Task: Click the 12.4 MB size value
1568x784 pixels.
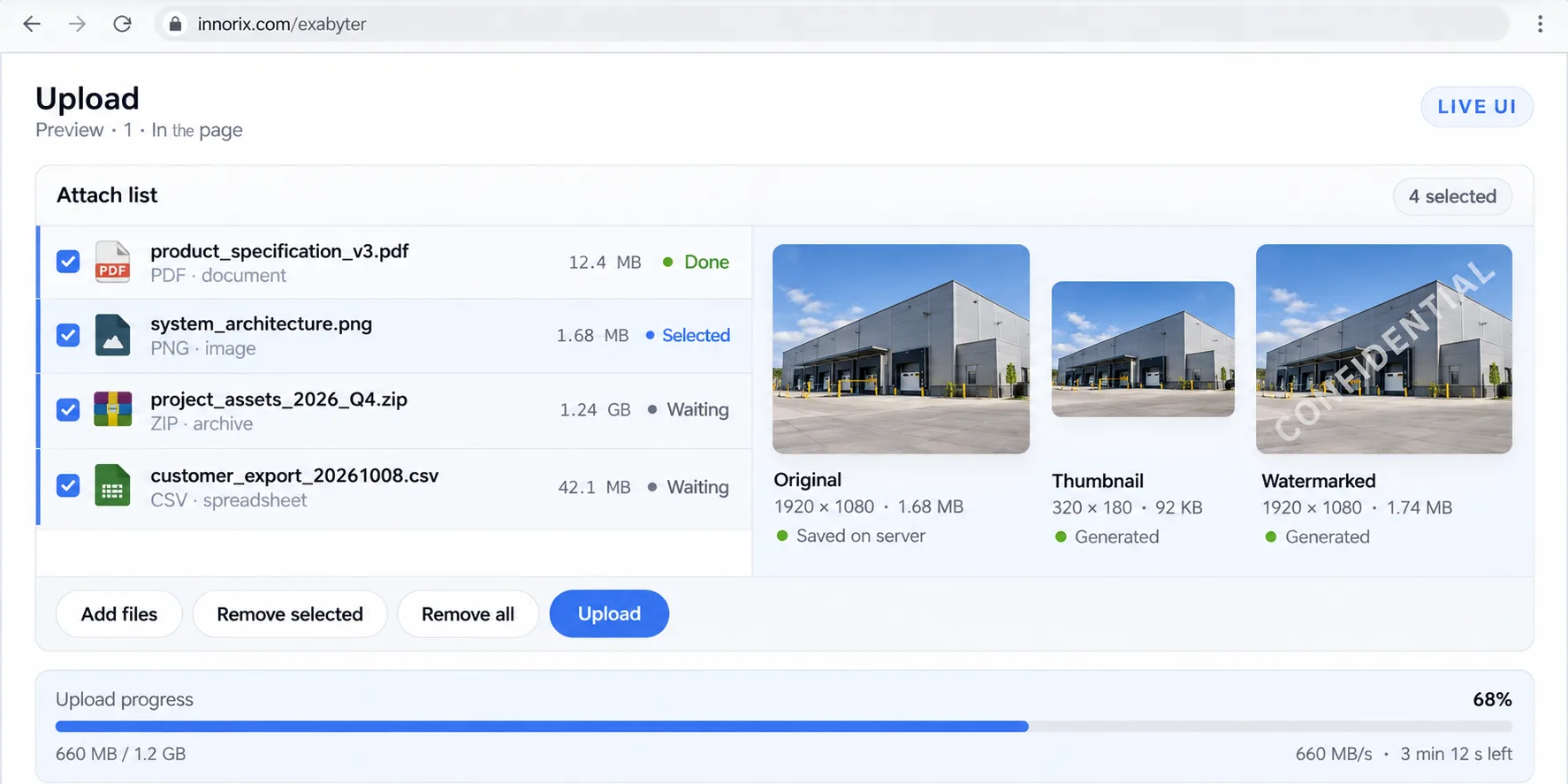Action: point(605,262)
